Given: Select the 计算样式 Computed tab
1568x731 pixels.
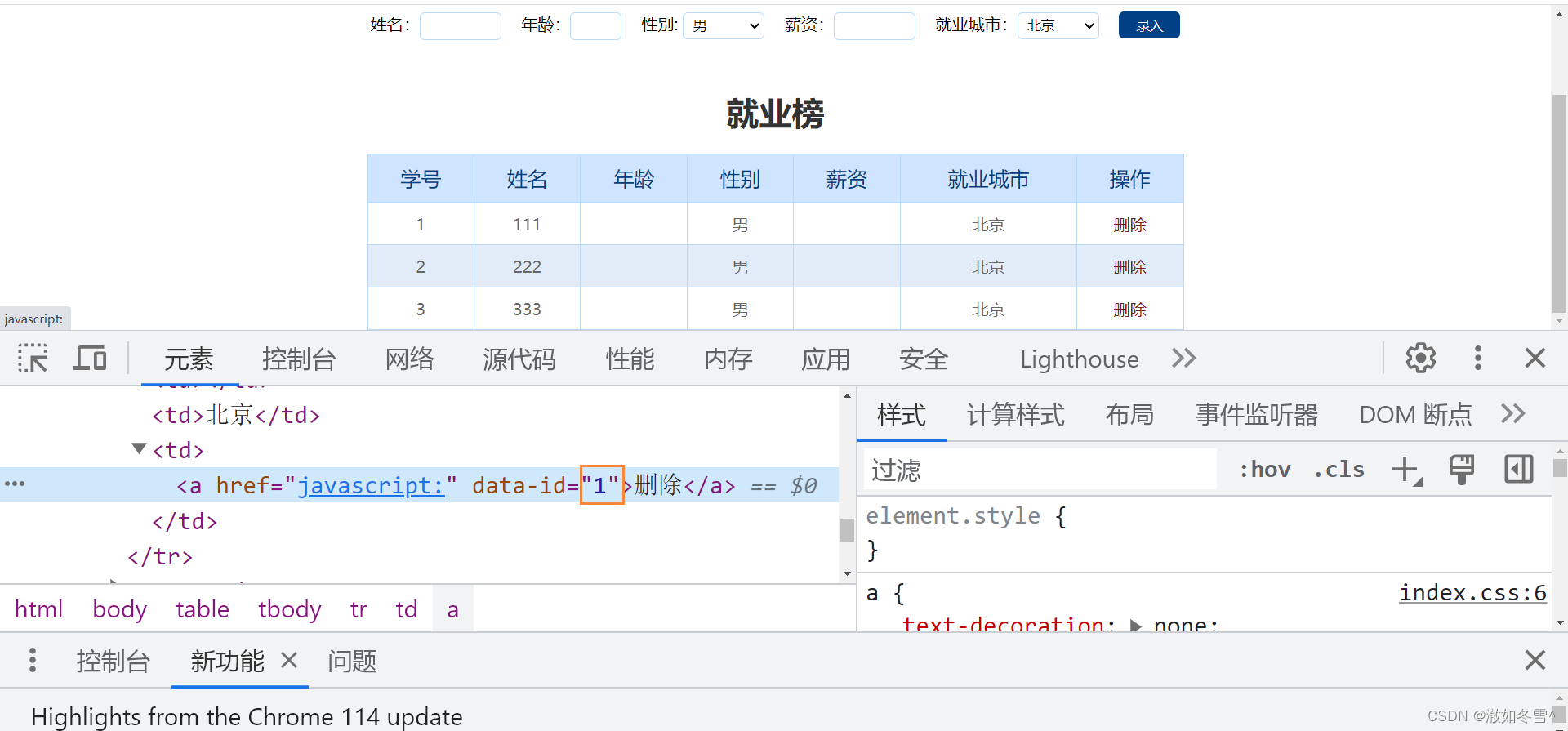Looking at the screenshot, I should pyautogui.click(x=1015, y=414).
